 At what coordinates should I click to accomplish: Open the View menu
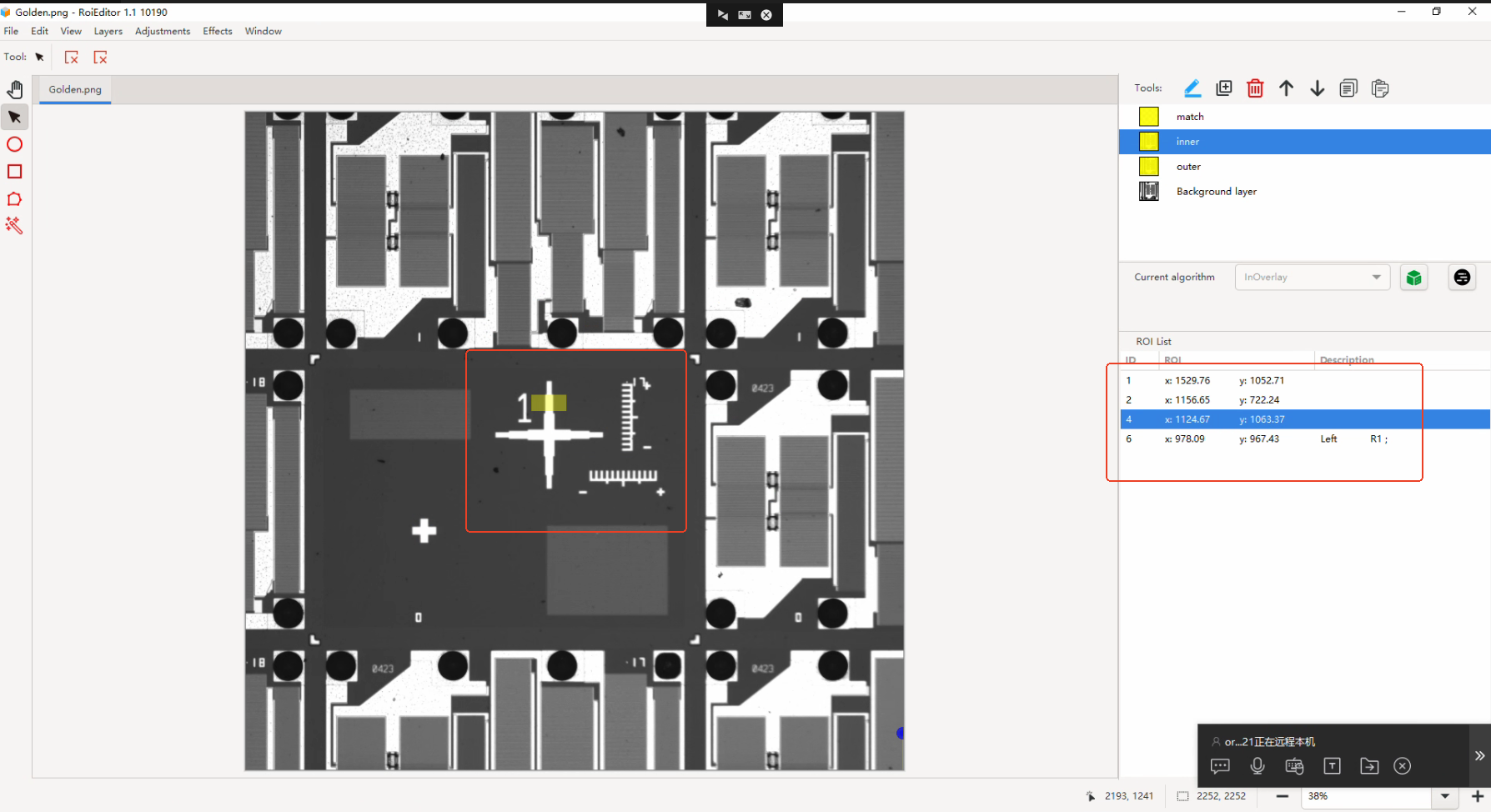click(71, 31)
